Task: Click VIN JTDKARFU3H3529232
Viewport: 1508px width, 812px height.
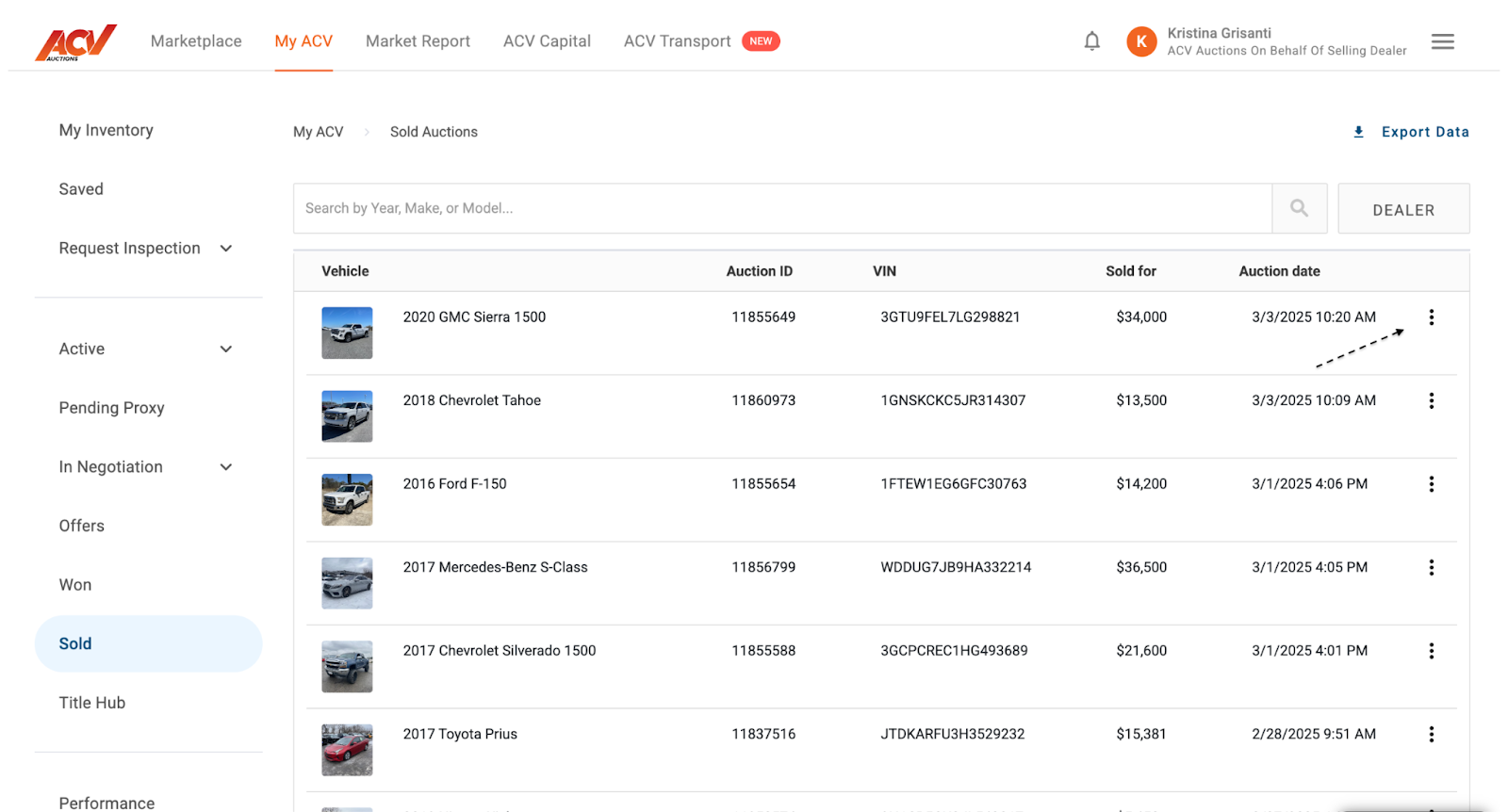Action: [952, 734]
